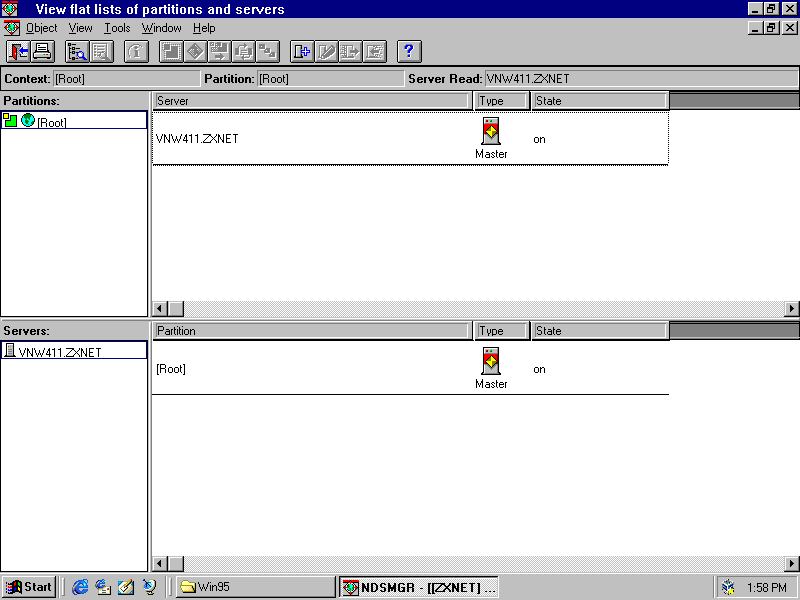Click the Partition Continuity toolbar icon
This screenshot has width=800, height=600.
pos(267,52)
